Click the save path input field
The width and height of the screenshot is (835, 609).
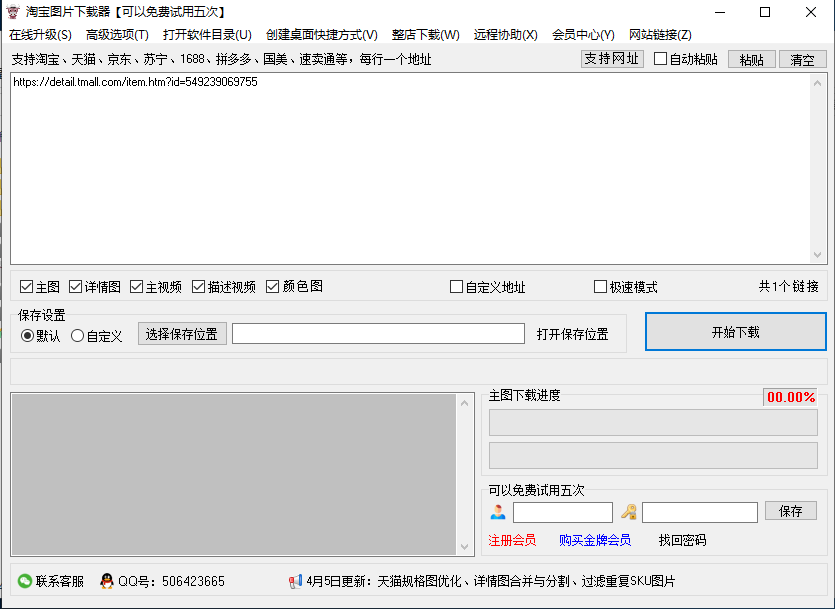378,334
